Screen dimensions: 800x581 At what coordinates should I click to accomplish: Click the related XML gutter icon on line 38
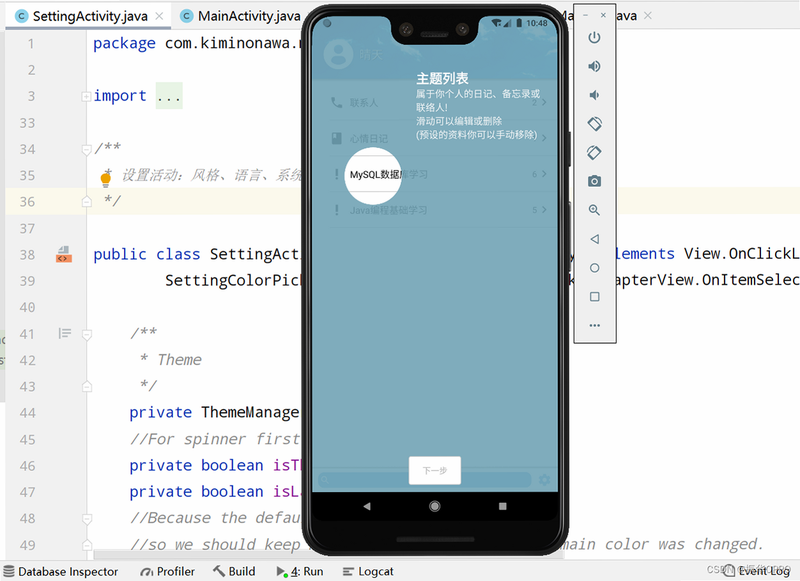click(64, 255)
